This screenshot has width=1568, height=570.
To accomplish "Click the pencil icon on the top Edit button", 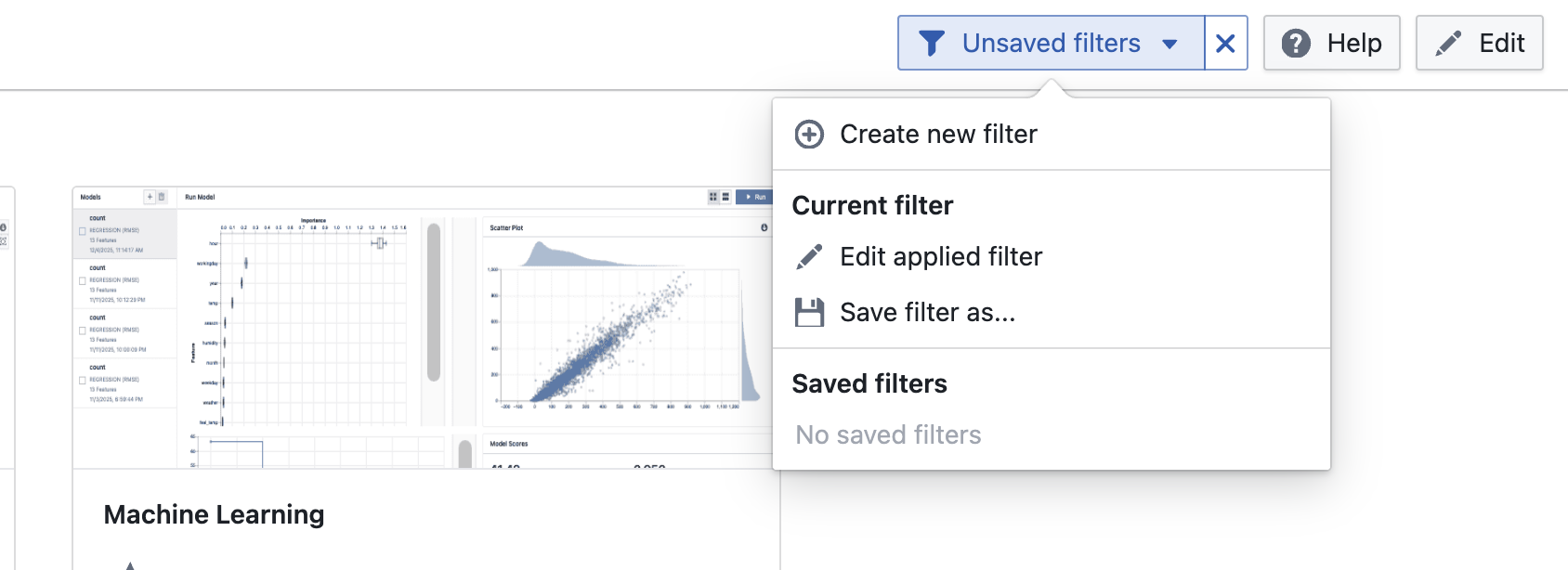I will click(x=1448, y=44).
